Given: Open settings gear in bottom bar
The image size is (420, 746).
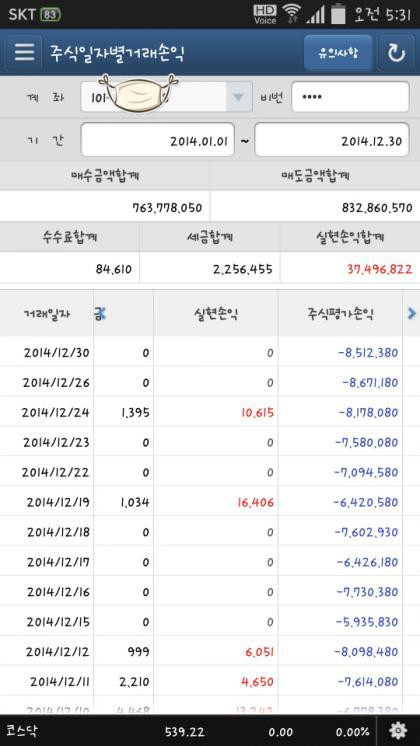Looking at the screenshot, I should tap(398, 731).
